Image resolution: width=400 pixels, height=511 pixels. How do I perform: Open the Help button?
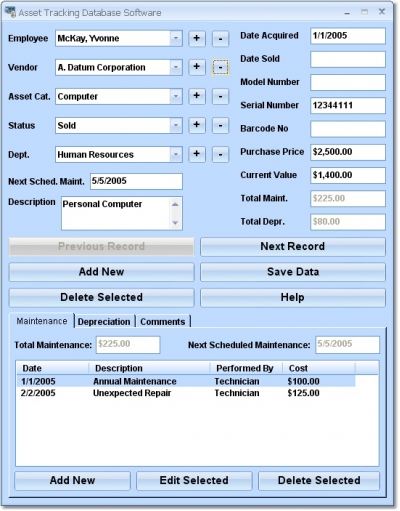293,298
